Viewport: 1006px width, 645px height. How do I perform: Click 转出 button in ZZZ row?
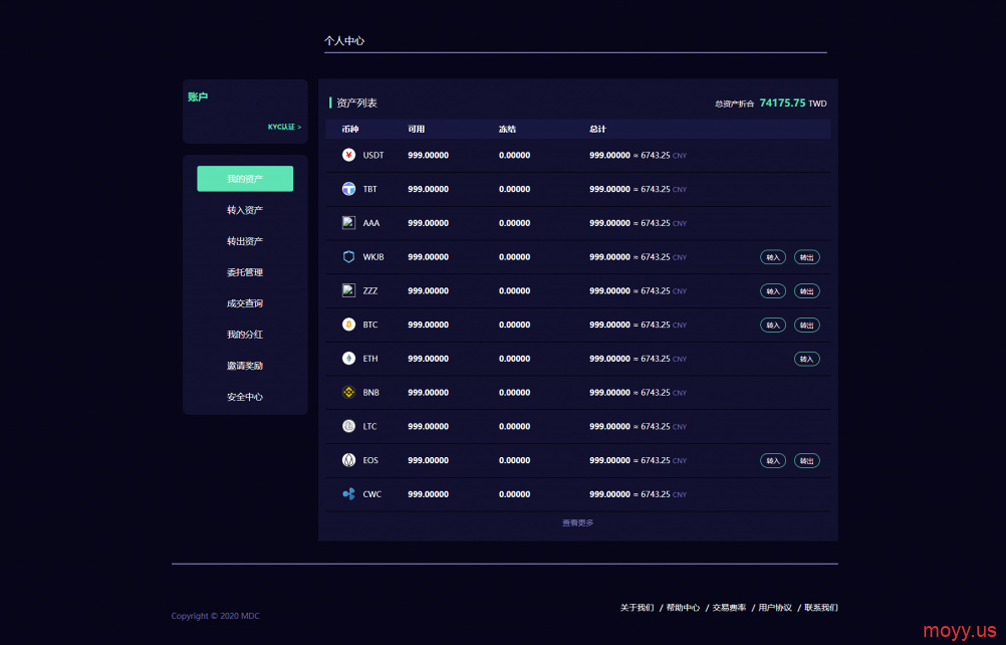(x=806, y=291)
